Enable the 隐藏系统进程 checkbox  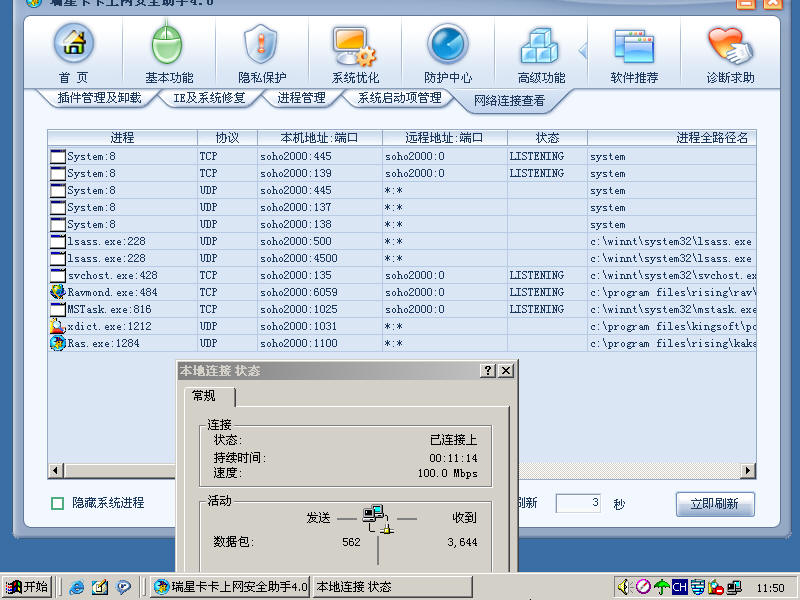tap(58, 503)
